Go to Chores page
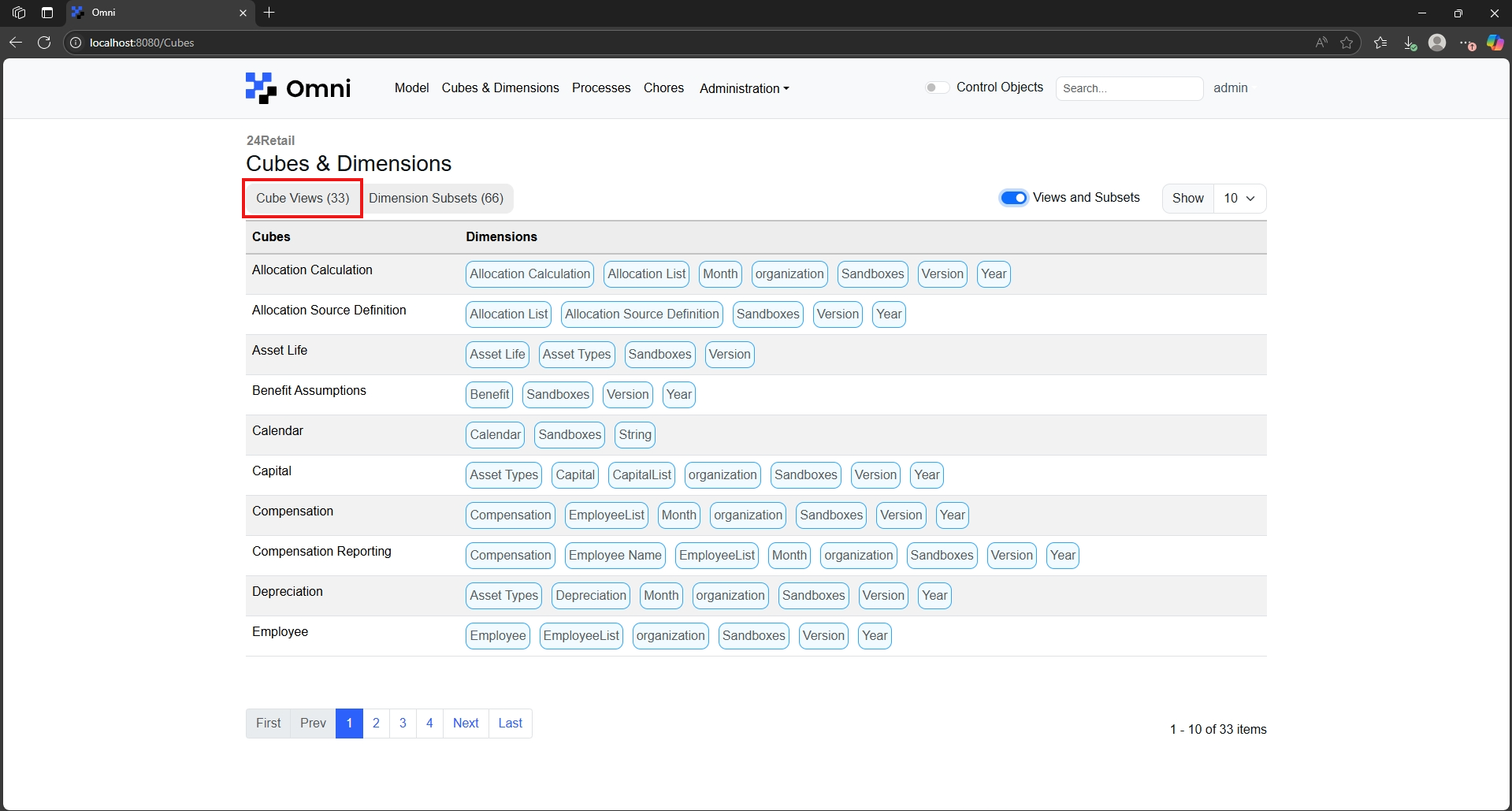The height and width of the screenshot is (811, 1512). coord(663,88)
